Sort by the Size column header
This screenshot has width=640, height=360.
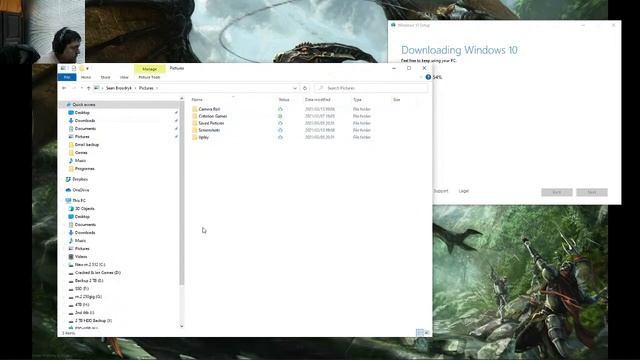(x=396, y=100)
